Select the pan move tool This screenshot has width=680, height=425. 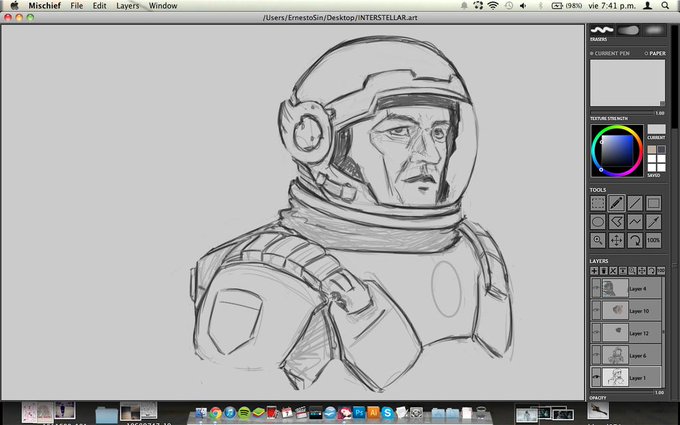(617, 240)
